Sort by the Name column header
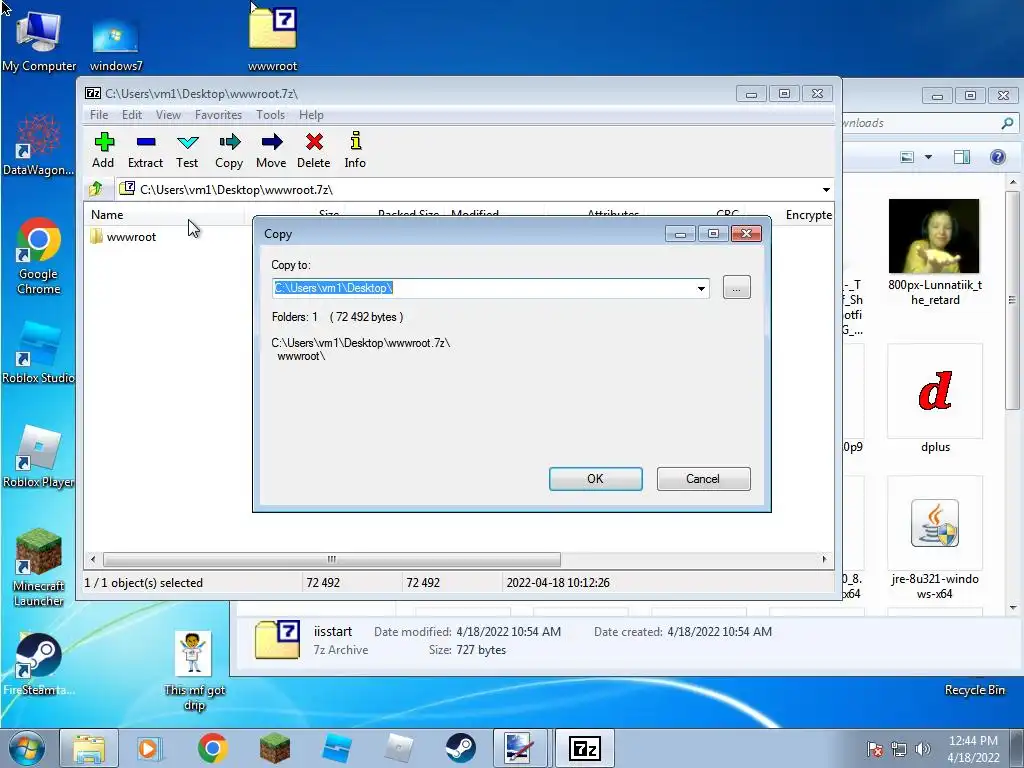The height and width of the screenshot is (768, 1024). coord(164,215)
